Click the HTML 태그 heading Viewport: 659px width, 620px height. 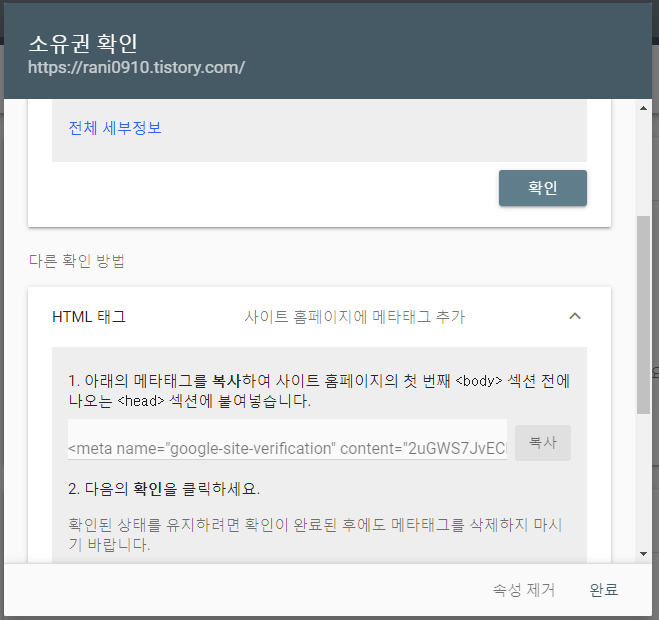[x=89, y=317]
